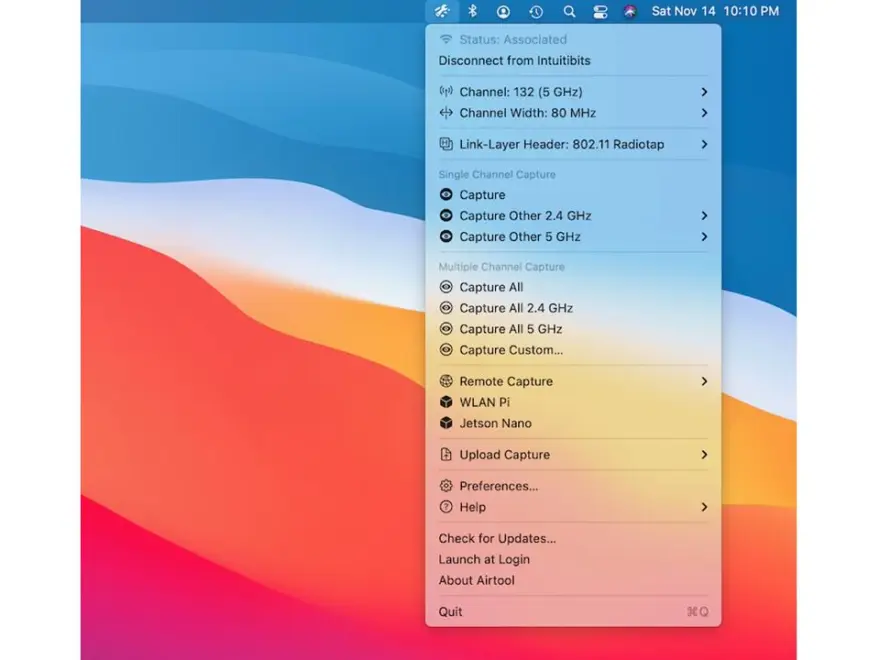Click the eye icon for Capture All 5 GHz

click(446, 329)
